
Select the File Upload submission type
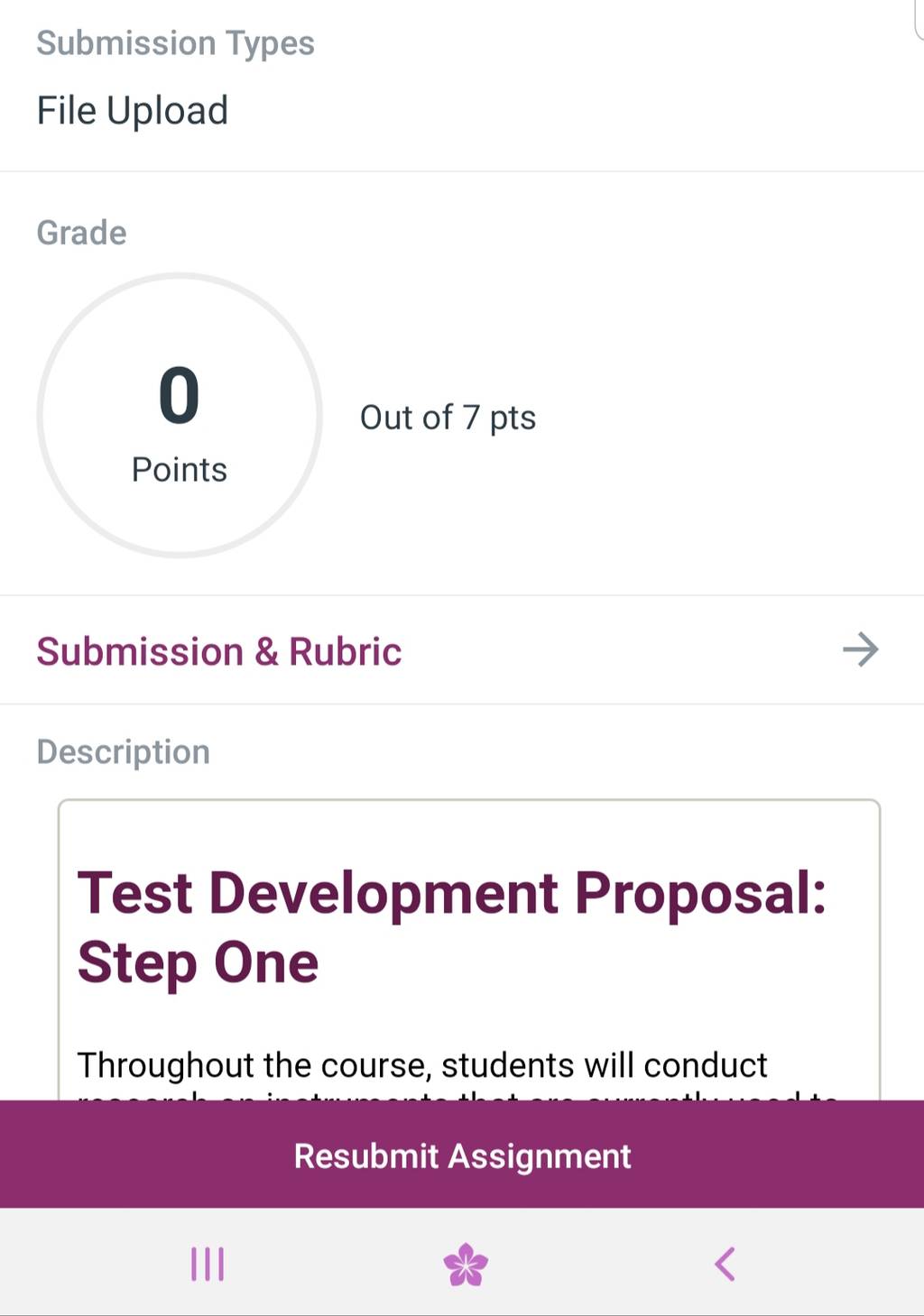[x=133, y=111]
